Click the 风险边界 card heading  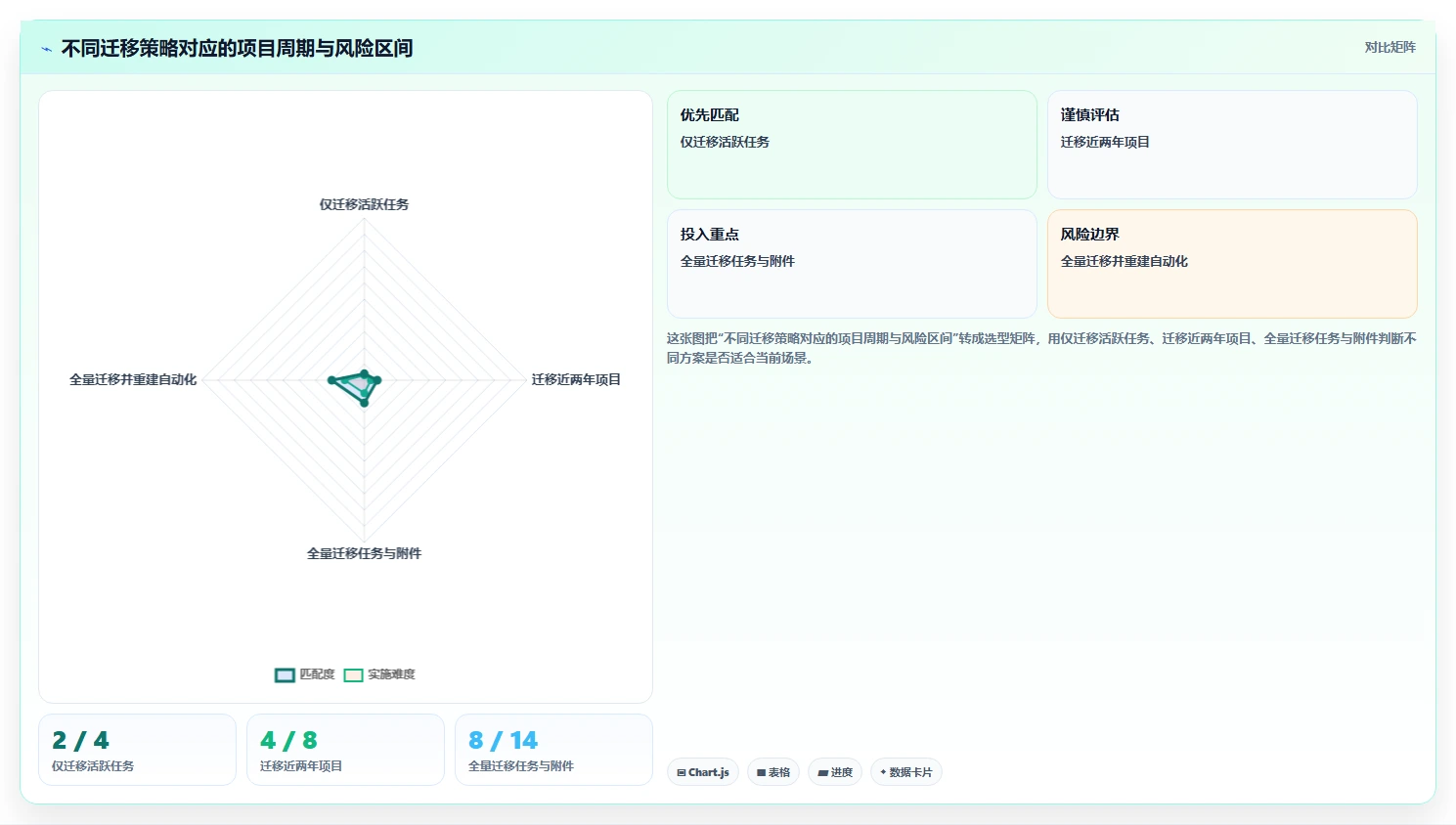1090,235
